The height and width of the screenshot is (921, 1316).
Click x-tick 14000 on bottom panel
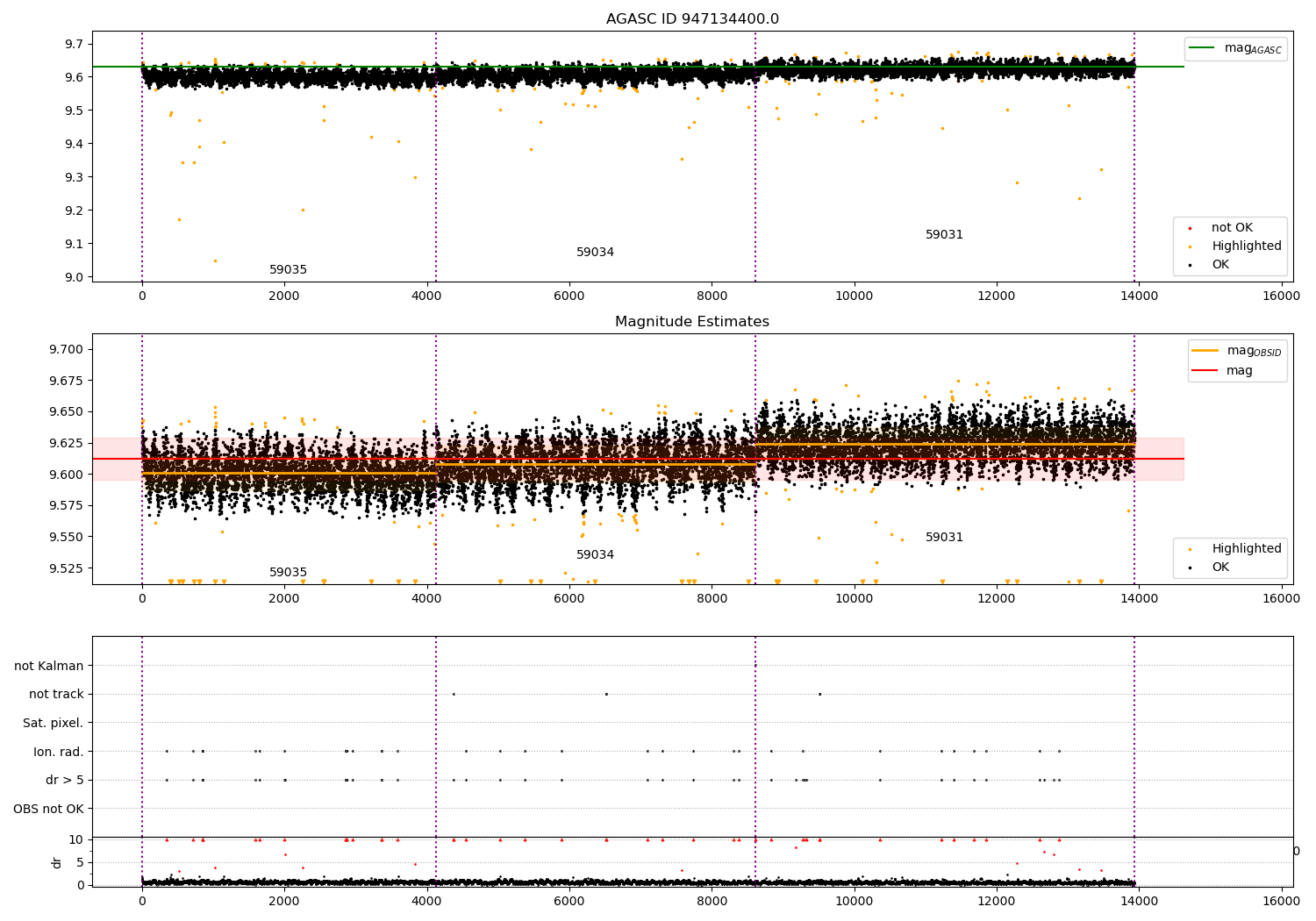(x=1139, y=901)
